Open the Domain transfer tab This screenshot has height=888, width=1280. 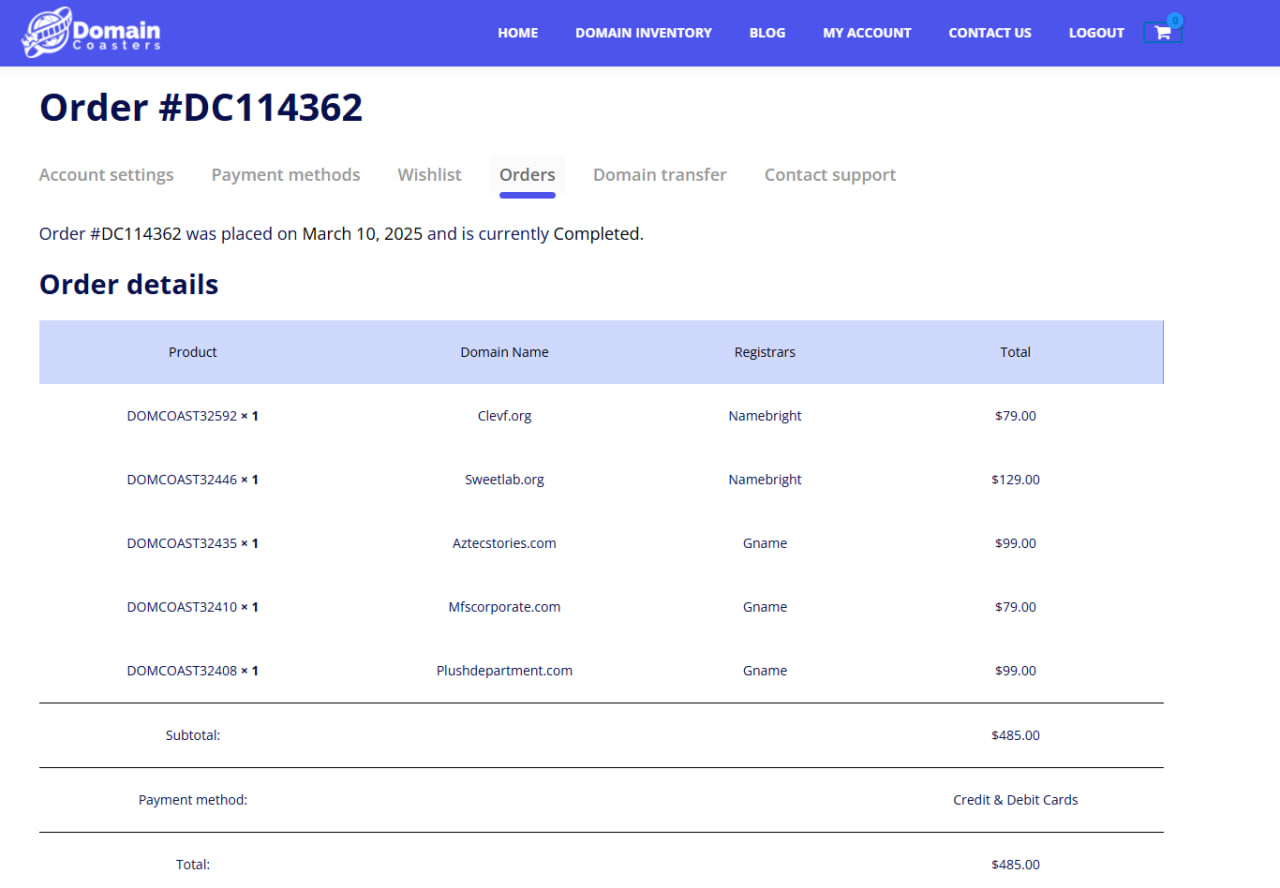660,175
